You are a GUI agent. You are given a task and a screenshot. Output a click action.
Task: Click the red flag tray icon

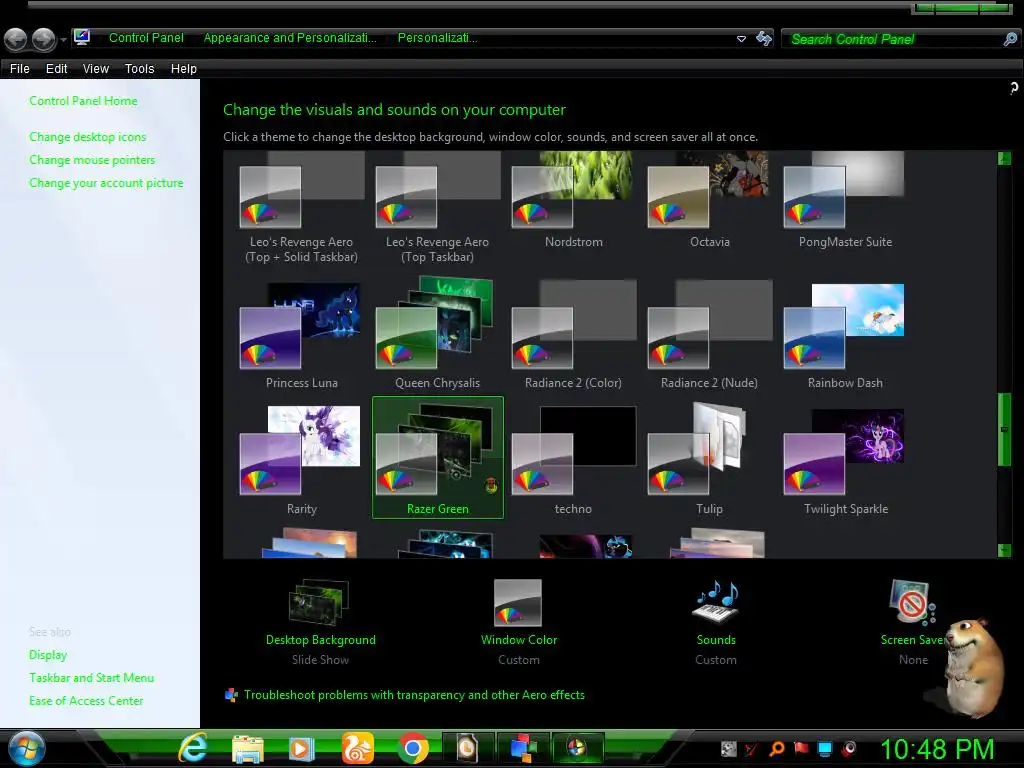pos(801,748)
